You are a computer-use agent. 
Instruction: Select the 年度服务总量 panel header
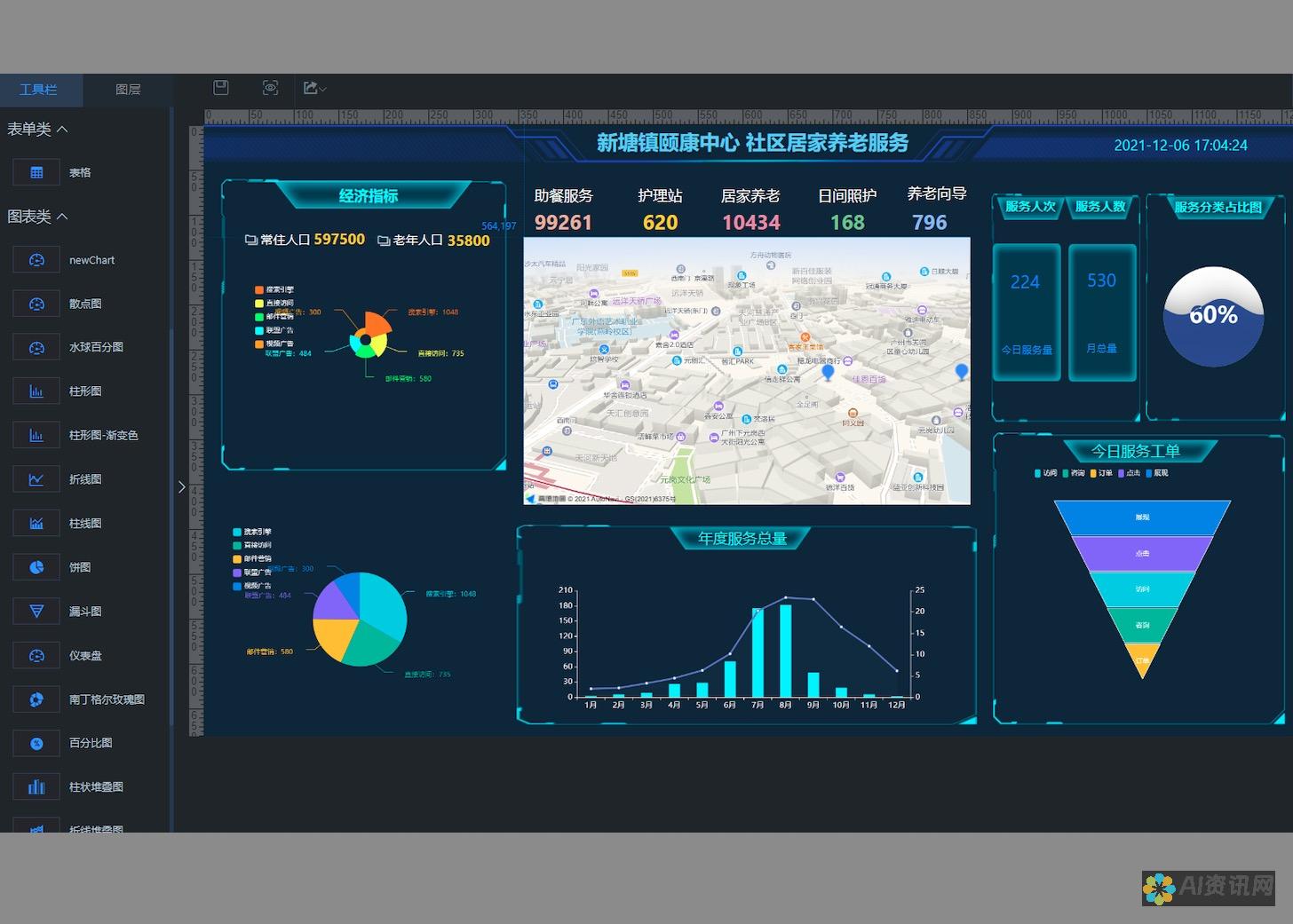(742, 539)
